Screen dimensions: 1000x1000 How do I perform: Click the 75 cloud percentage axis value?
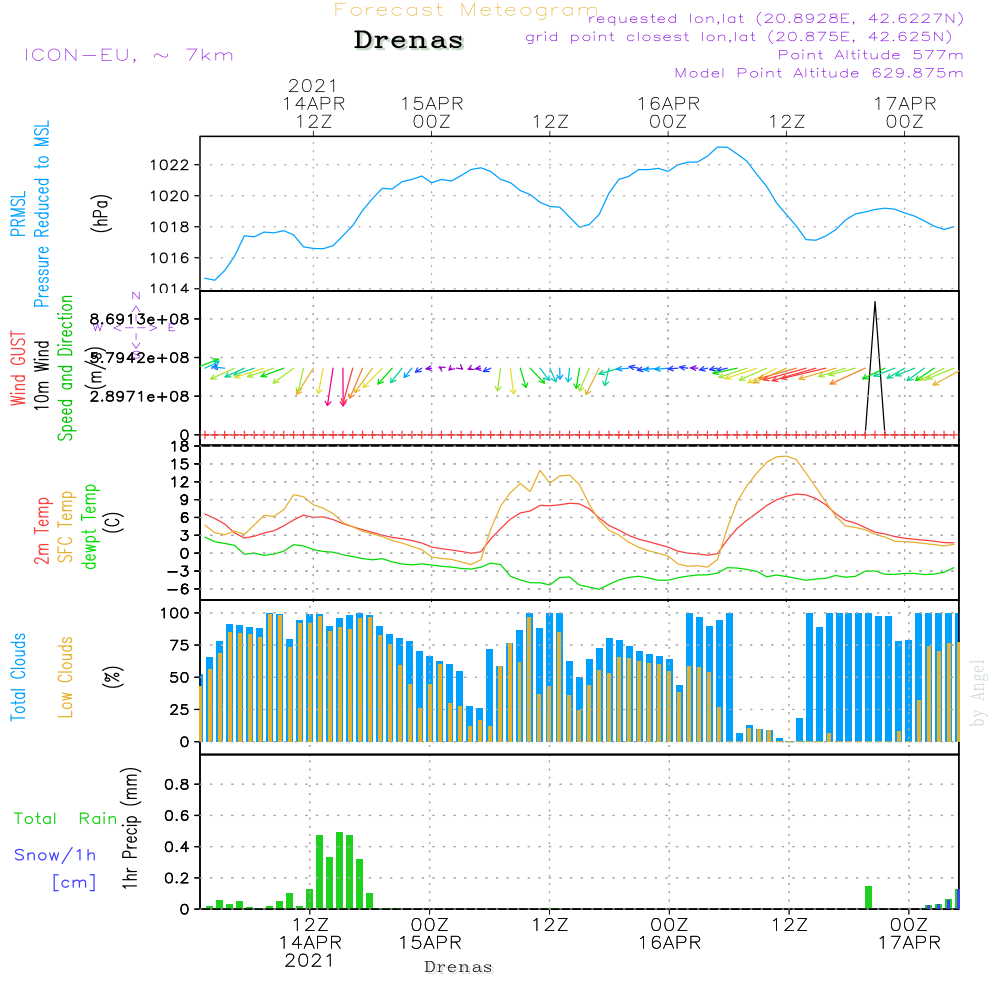[180, 645]
